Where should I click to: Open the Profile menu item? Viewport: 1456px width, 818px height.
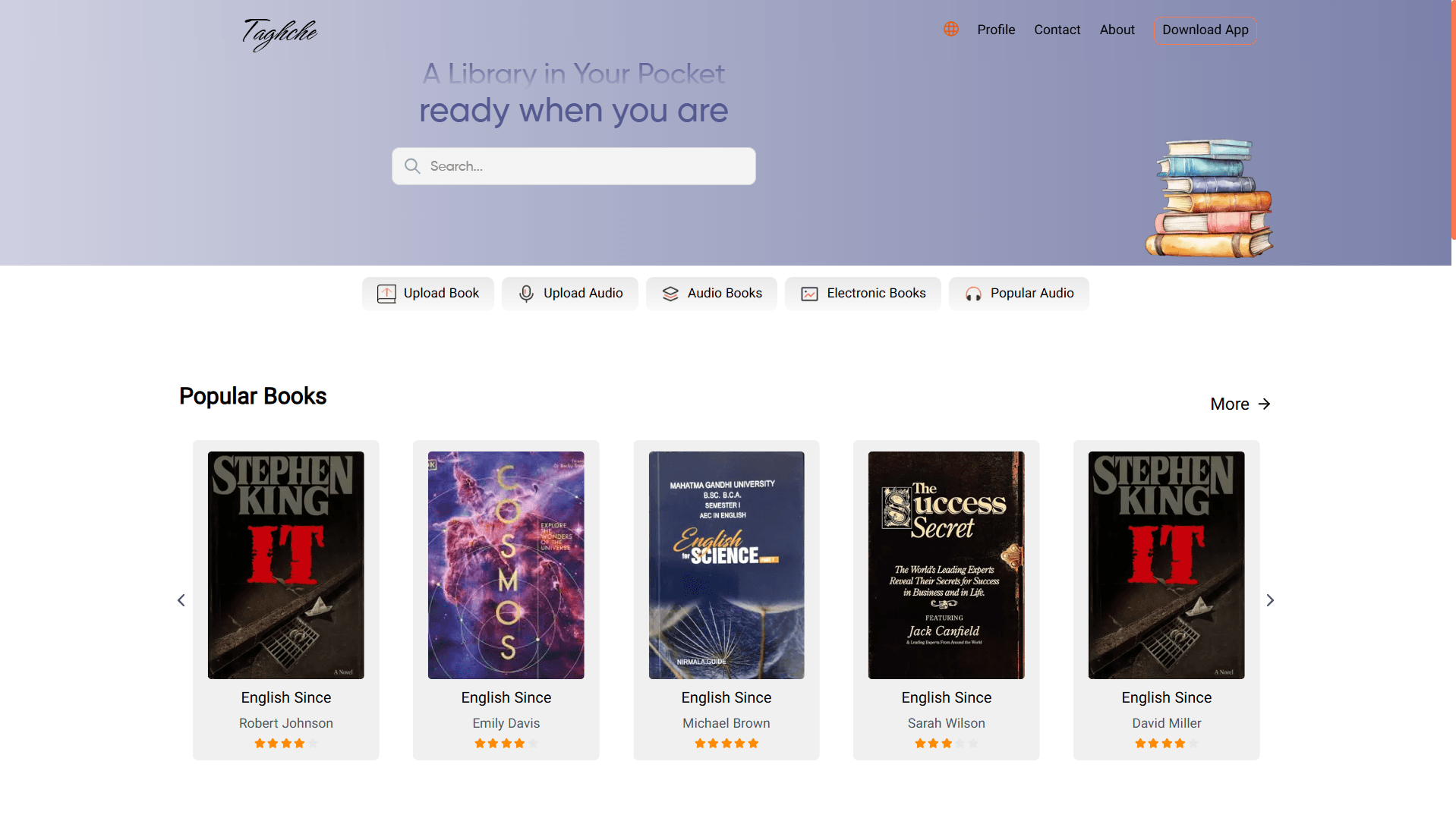pyautogui.click(x=996, y=30)
